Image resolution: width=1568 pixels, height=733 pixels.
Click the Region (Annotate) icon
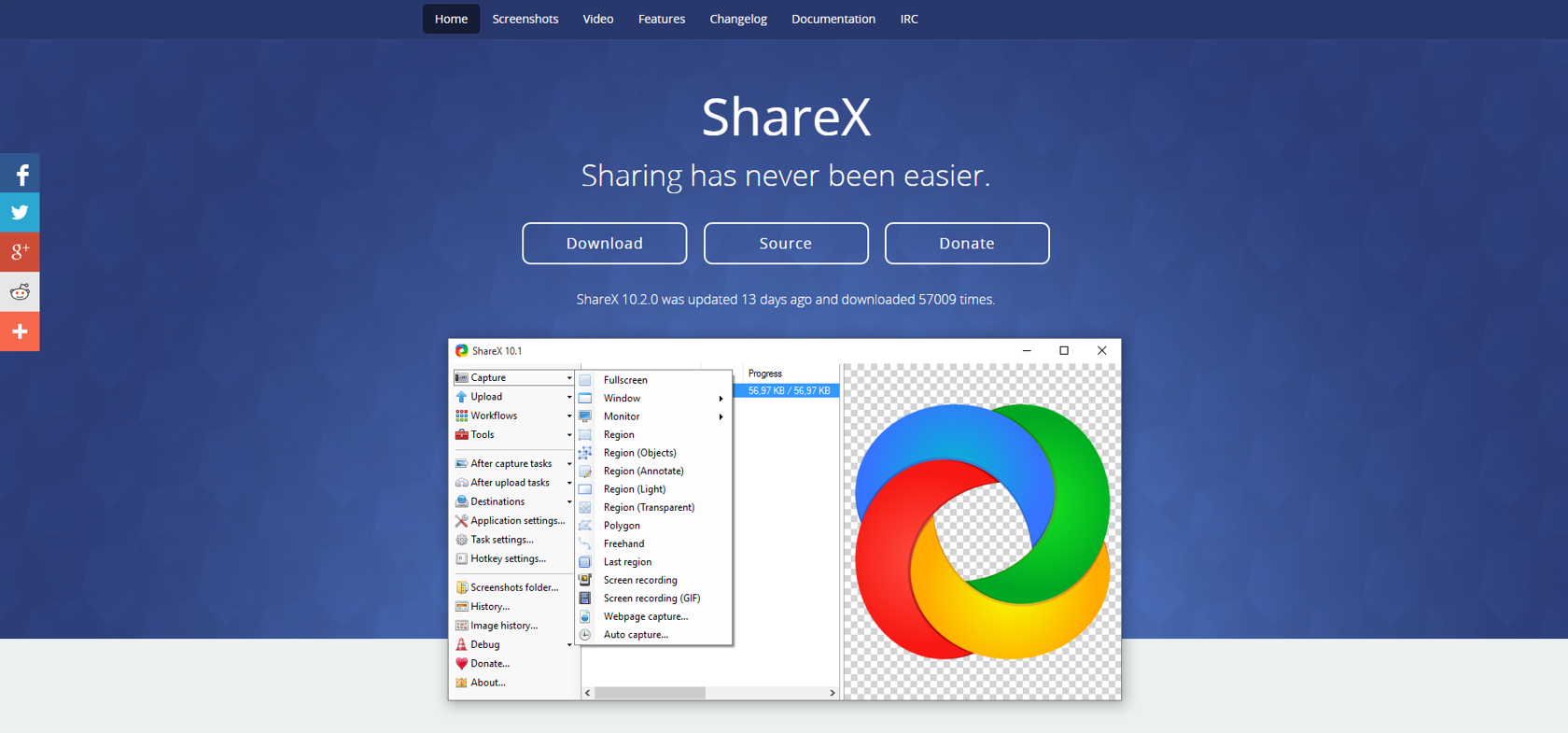pos(585,471)
